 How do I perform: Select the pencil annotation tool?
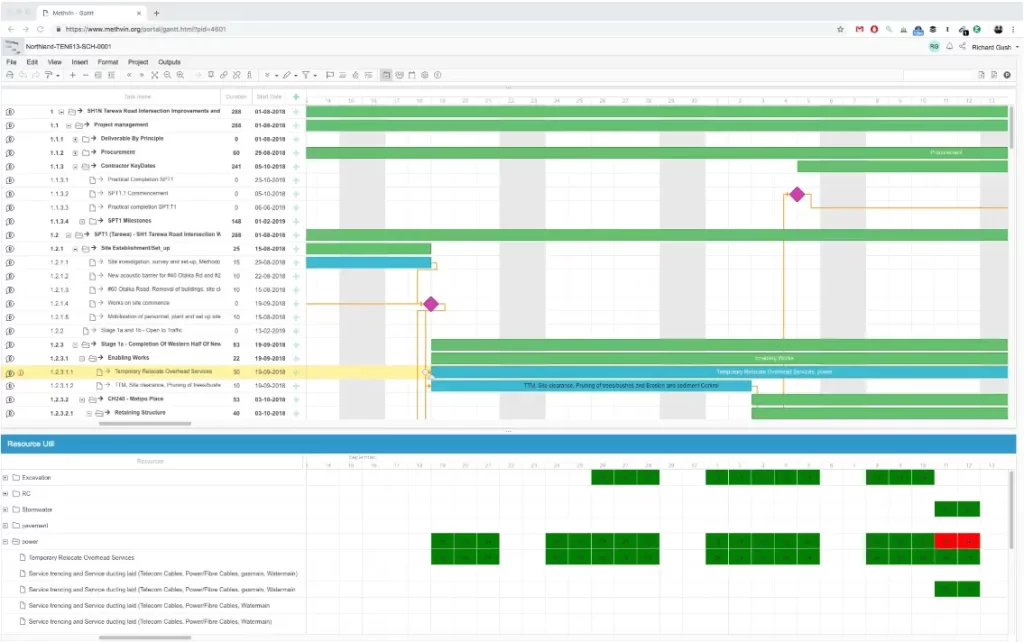coord(287,75)
